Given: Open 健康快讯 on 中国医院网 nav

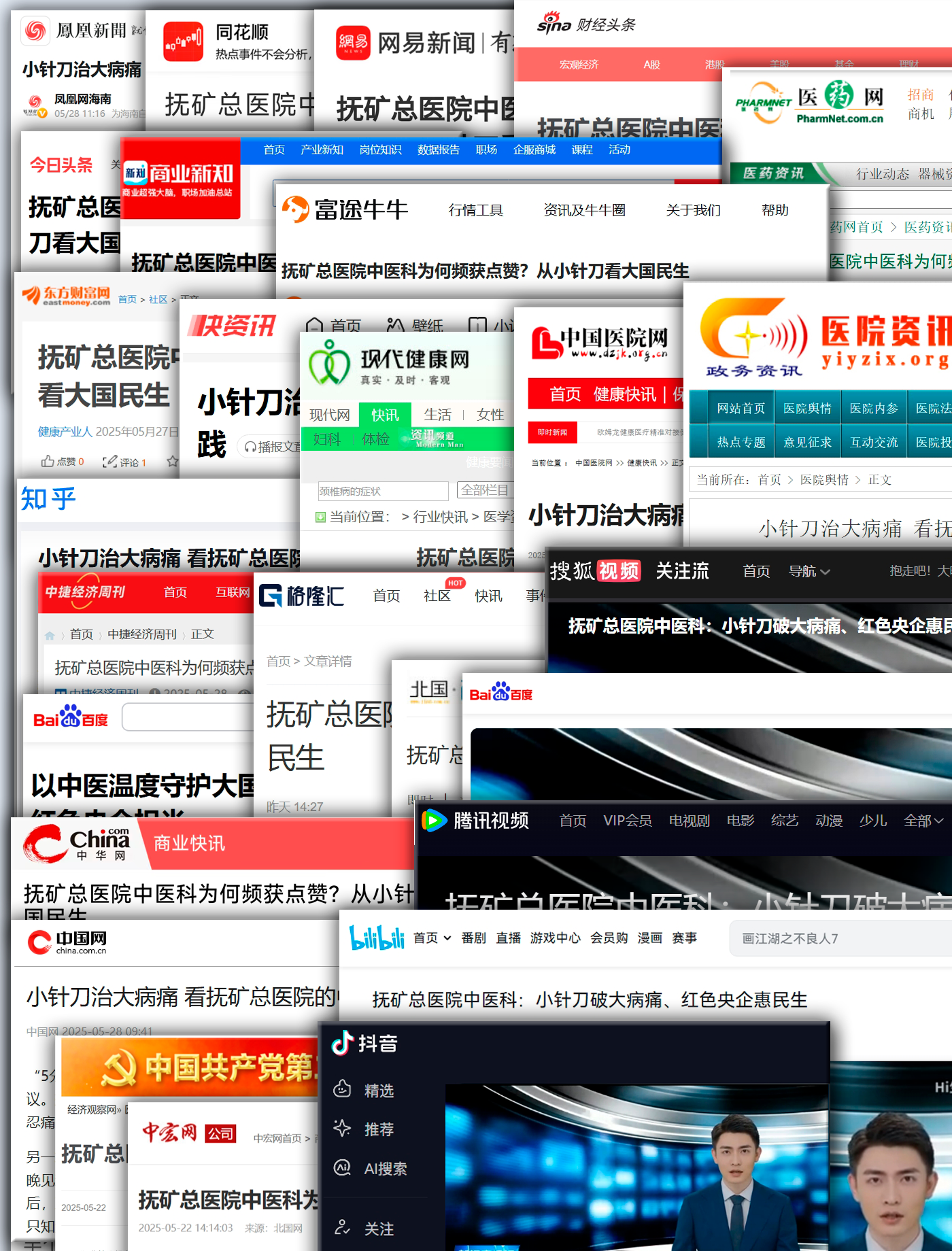Looking at the screenshot, I should (624, 394).
